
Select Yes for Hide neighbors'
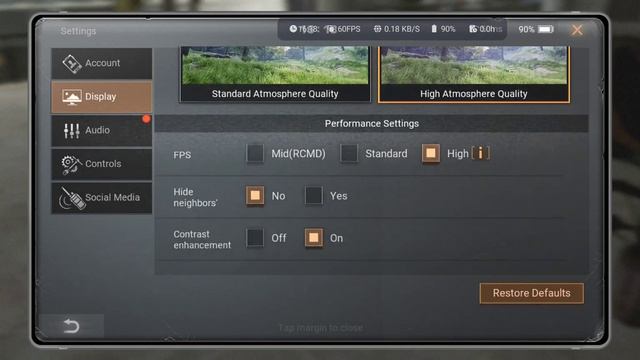(313, 196)
